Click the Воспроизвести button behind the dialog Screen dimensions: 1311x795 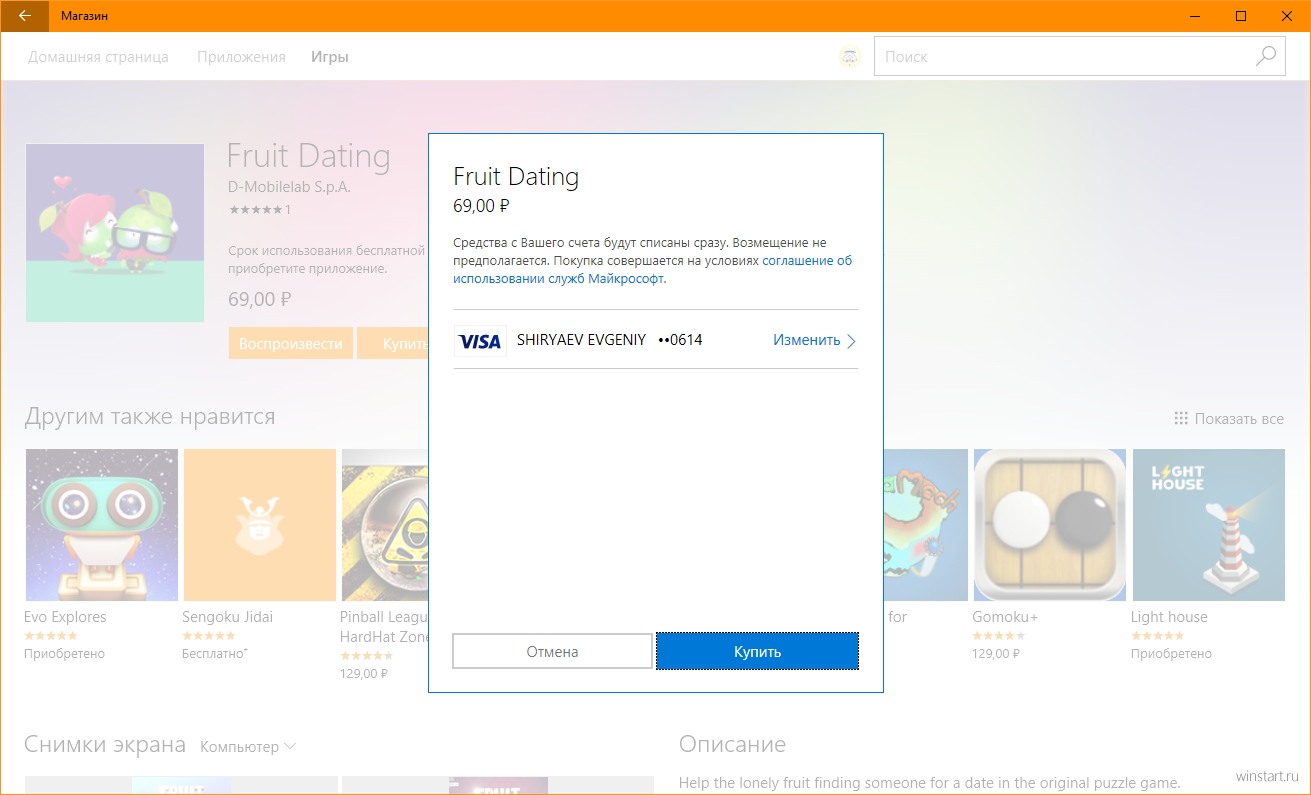pyautogui.click(x=291, y=343)
